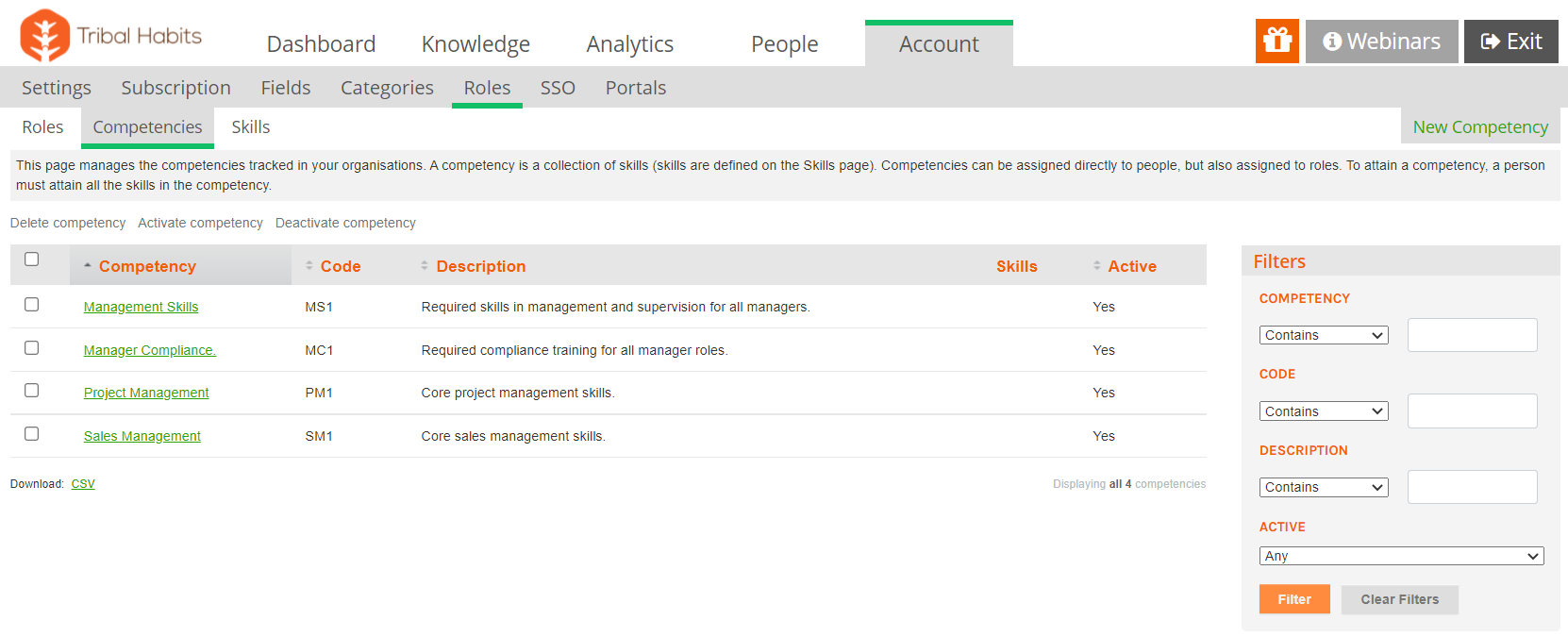Screen dimensions: 1568x637
Task: Create a New Competency
Action: (x=1480, y=127)
